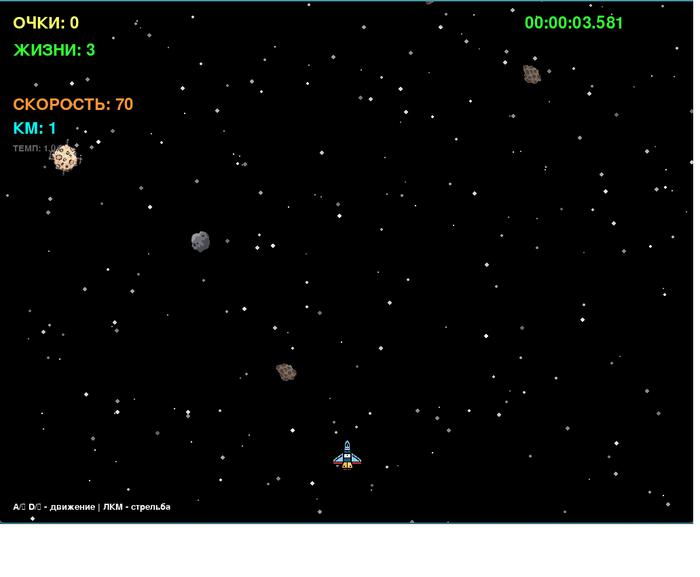Click the white strip below the game

(350, 550)
